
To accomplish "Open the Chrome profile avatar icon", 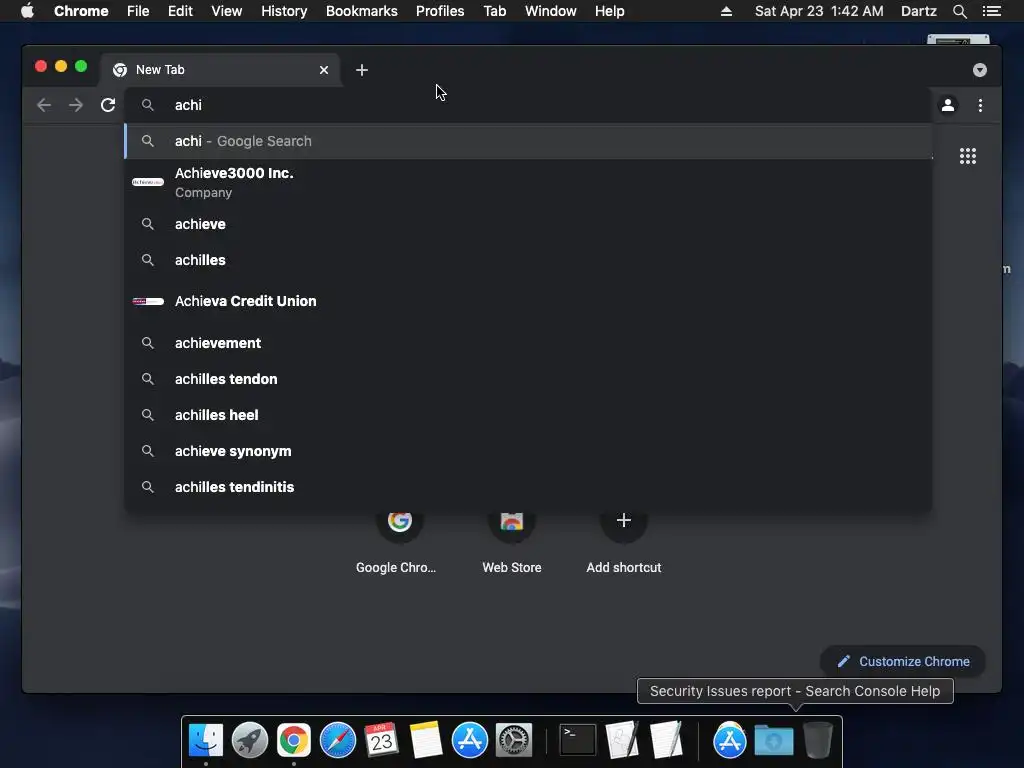I will [x=948, y=105].
